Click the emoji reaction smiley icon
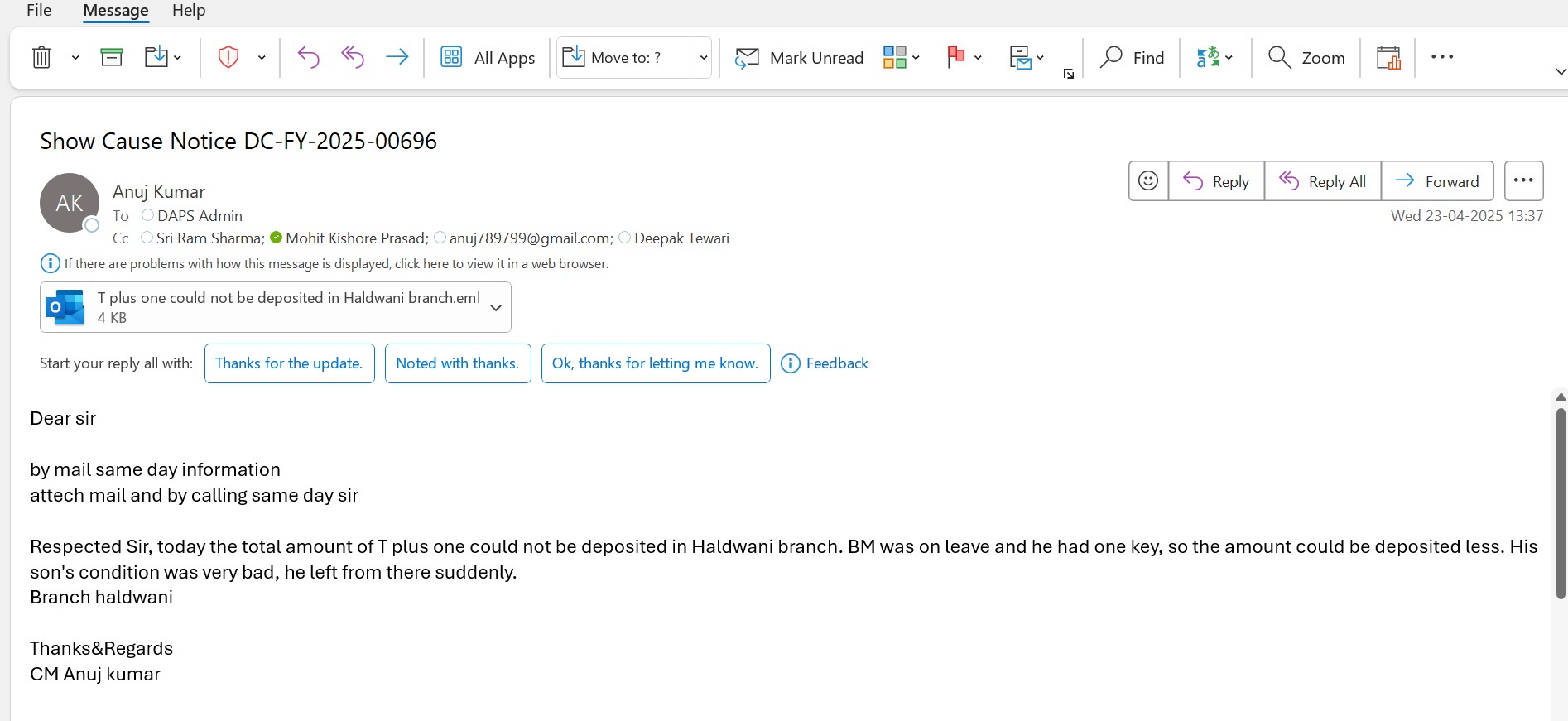 pyautogui.click(x=1148, y=180)
